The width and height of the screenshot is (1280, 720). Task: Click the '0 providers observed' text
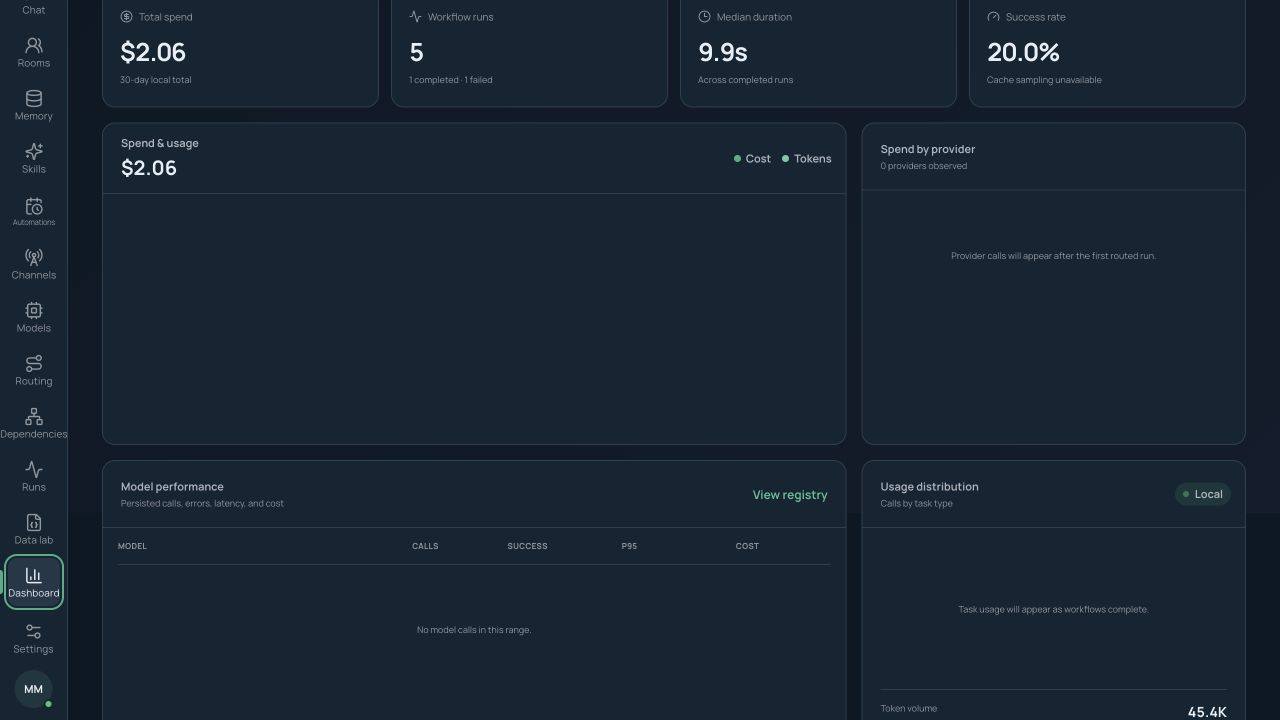point(923,166)
